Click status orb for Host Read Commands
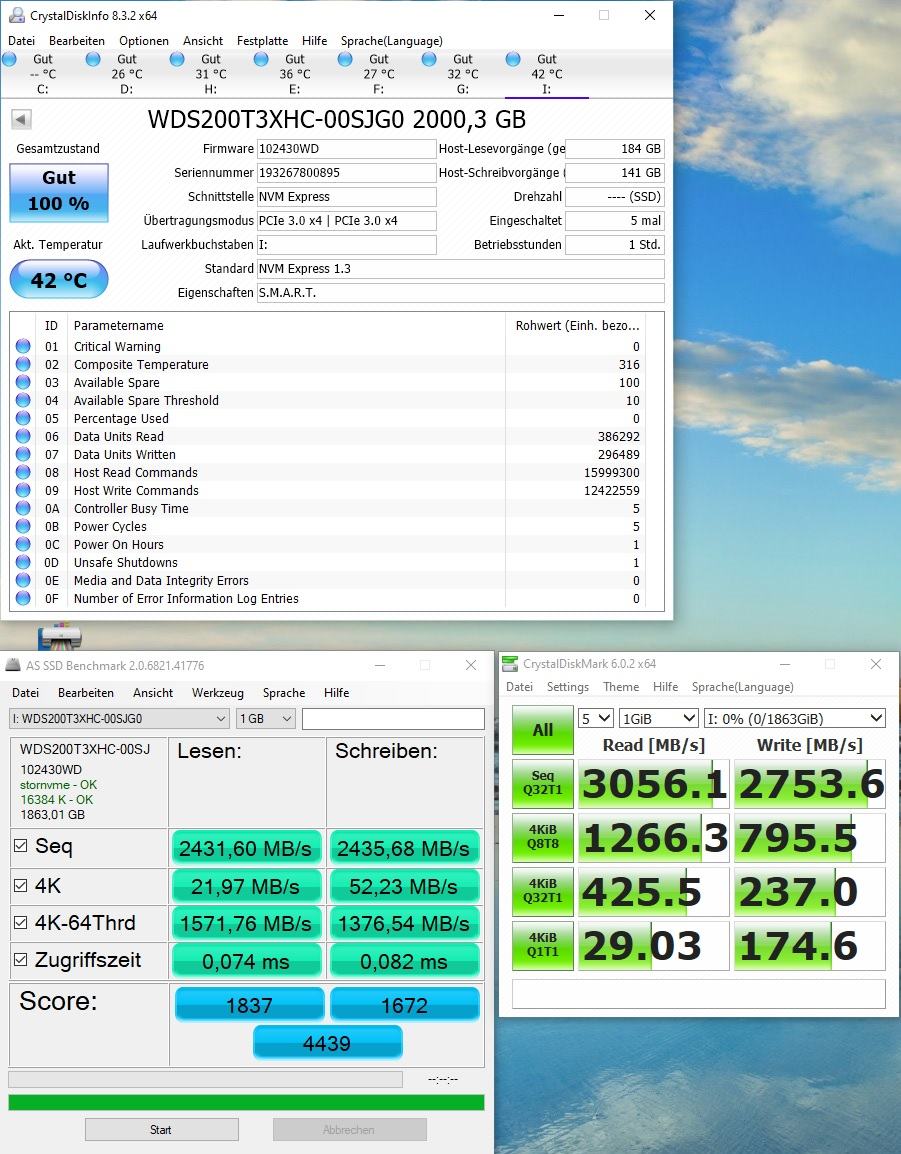 tap(23, 472)
